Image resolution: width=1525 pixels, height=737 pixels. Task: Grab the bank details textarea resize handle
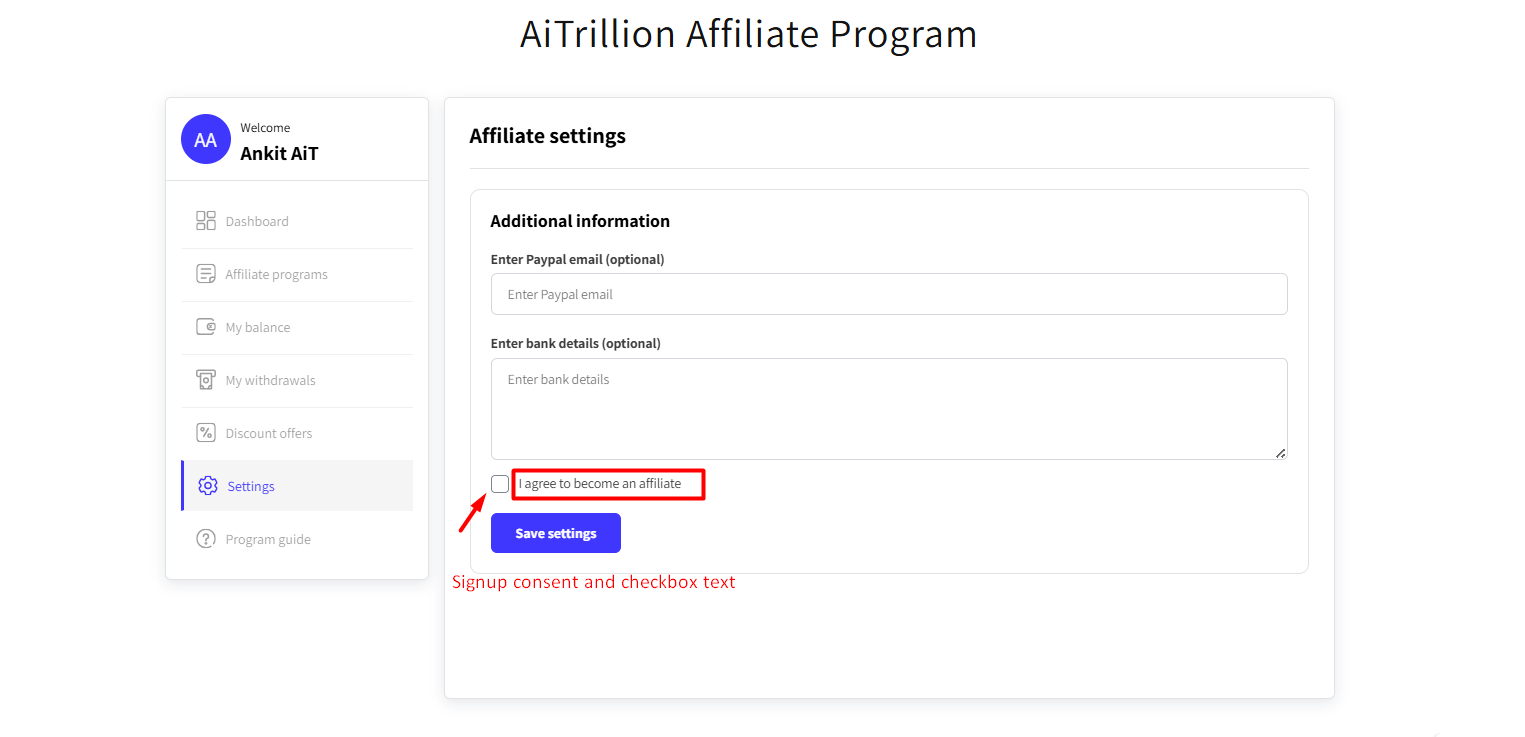(1280, 453)
